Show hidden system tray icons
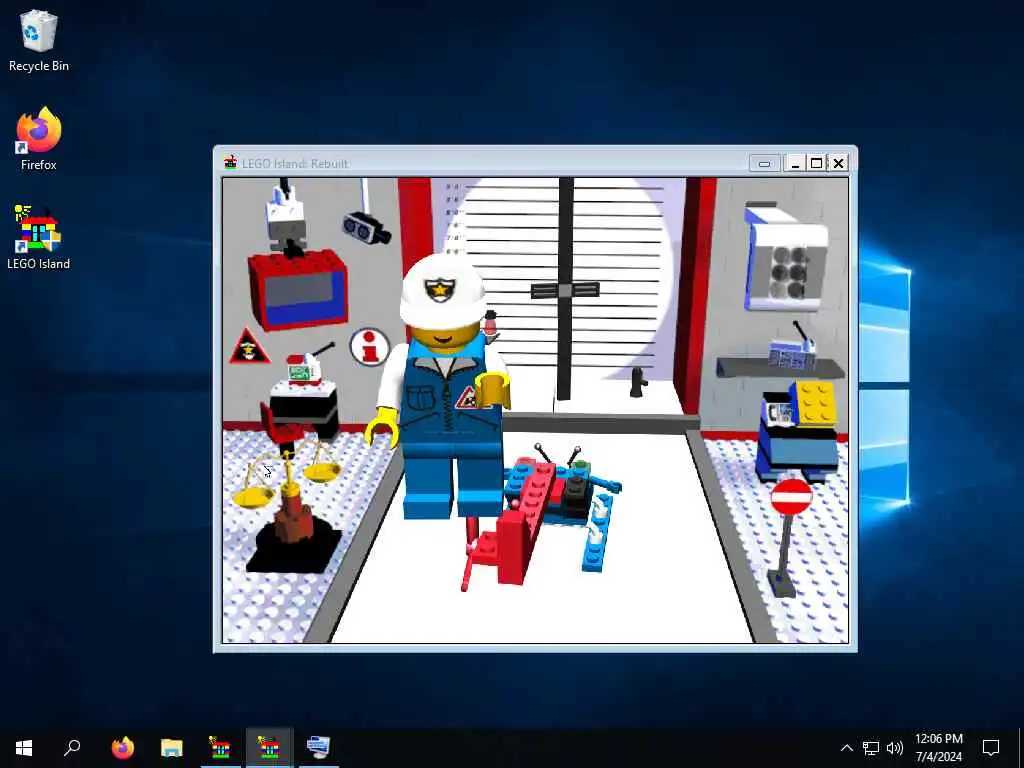The image size is (1024, 768). [x=846, y=748]
